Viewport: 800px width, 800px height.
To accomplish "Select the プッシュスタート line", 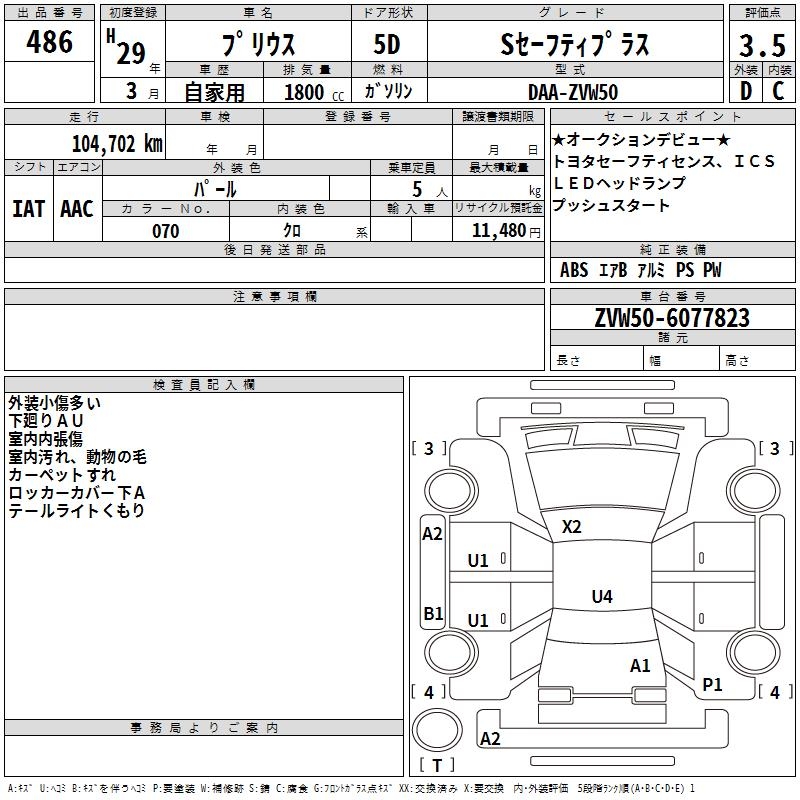I will (x=611, y=205).
